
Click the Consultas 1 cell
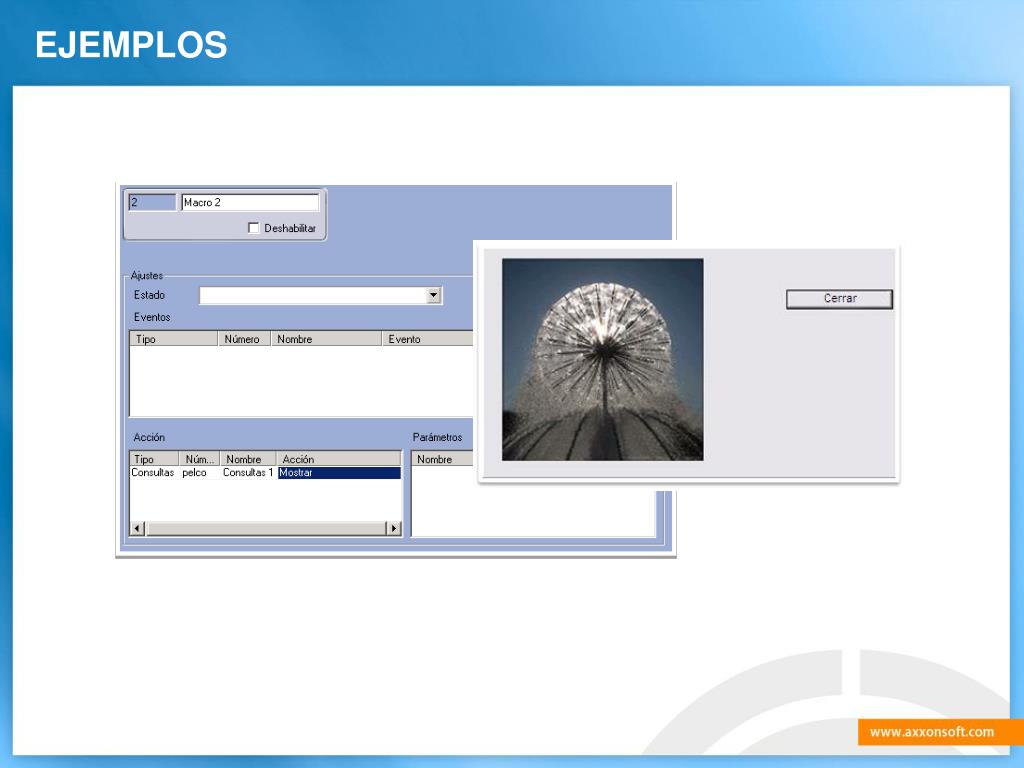[248, 473]
